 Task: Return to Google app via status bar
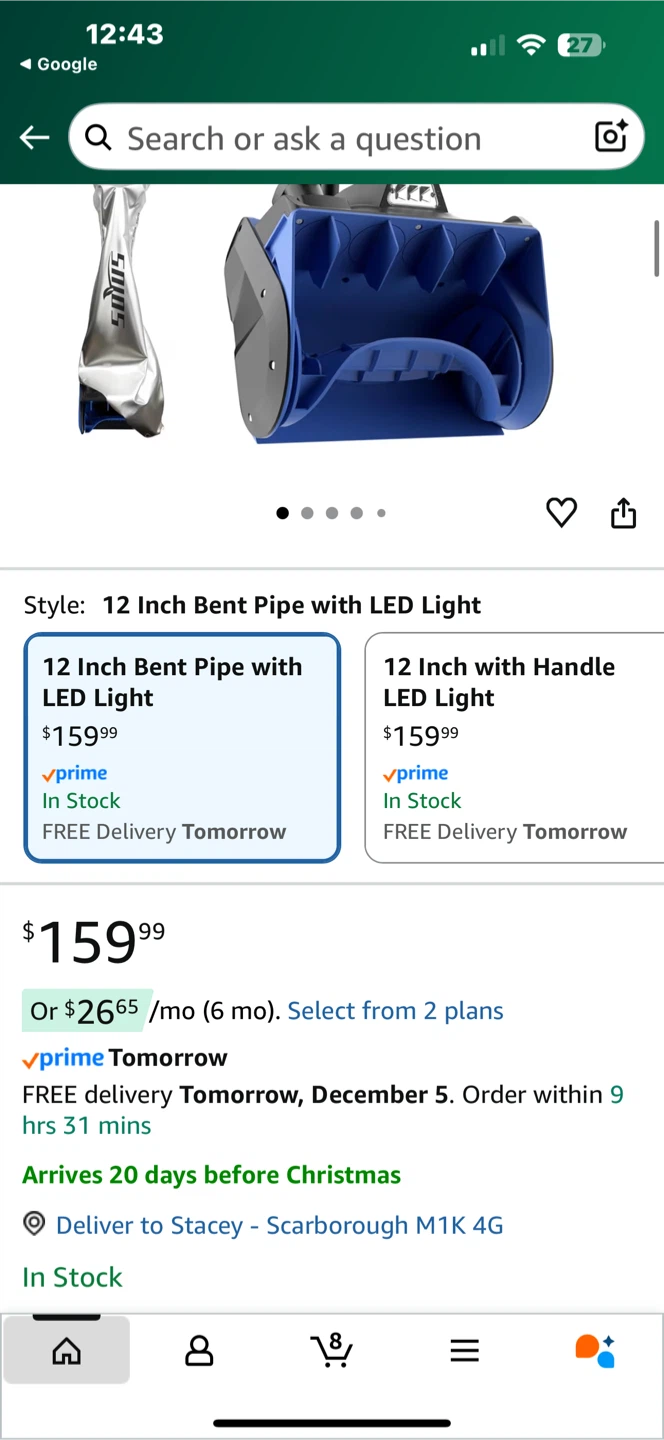[x=59, y=64]
